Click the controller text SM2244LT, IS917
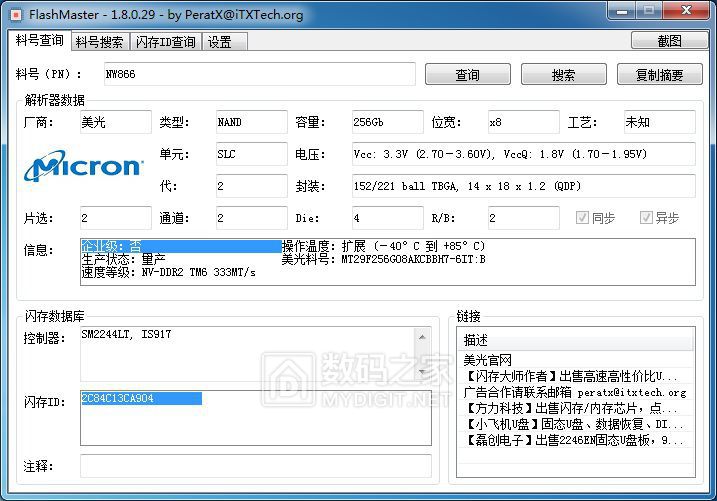The width and height of the screenshot is (717, 501). [x=126, y=334]
